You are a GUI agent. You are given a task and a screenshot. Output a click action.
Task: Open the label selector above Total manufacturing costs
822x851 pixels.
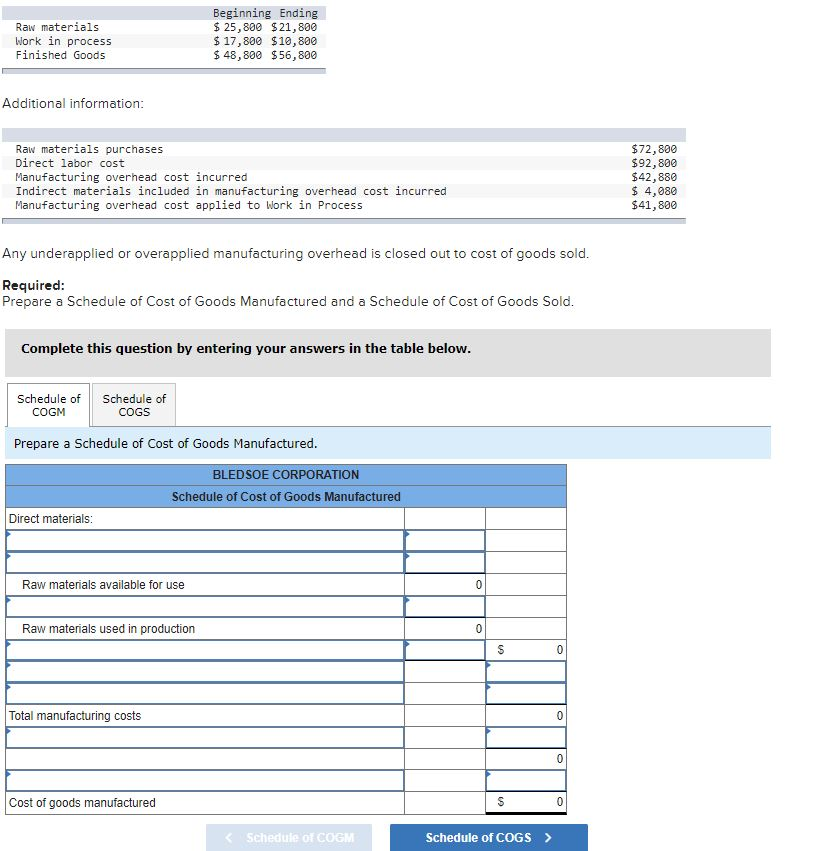pos(200,694)
